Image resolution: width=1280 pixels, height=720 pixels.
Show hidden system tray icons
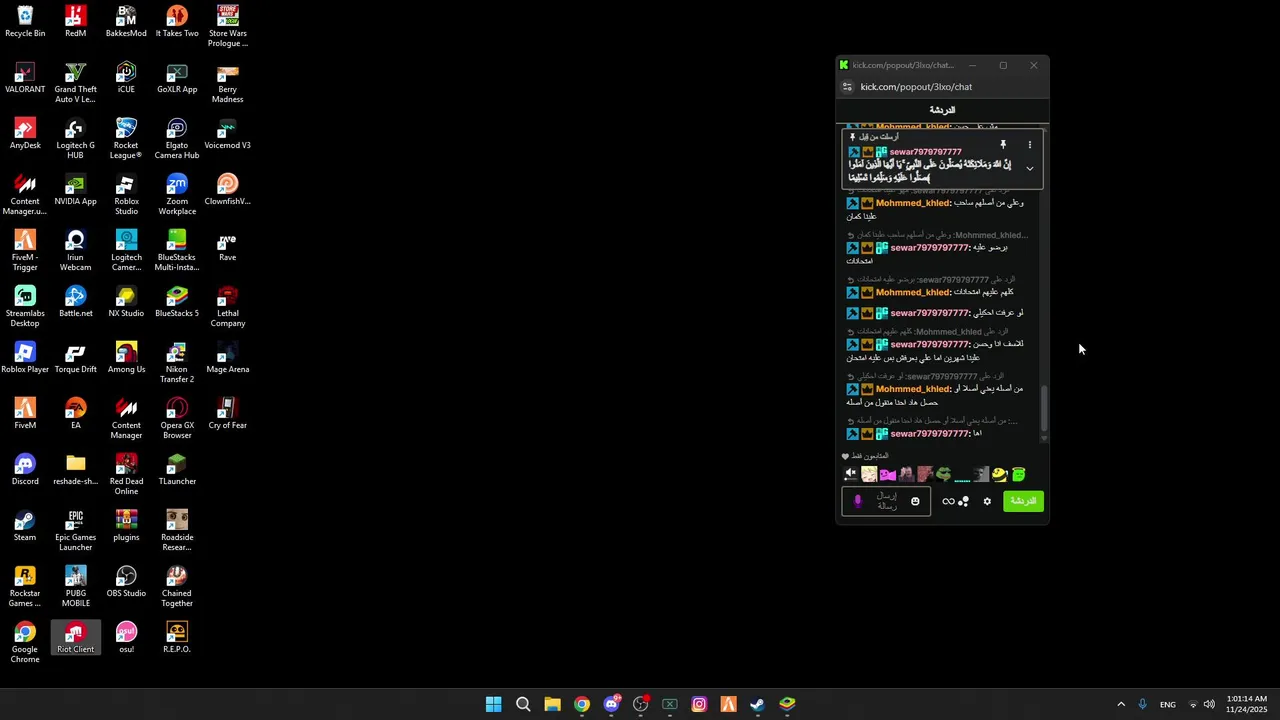click(x=1121, y=704)
